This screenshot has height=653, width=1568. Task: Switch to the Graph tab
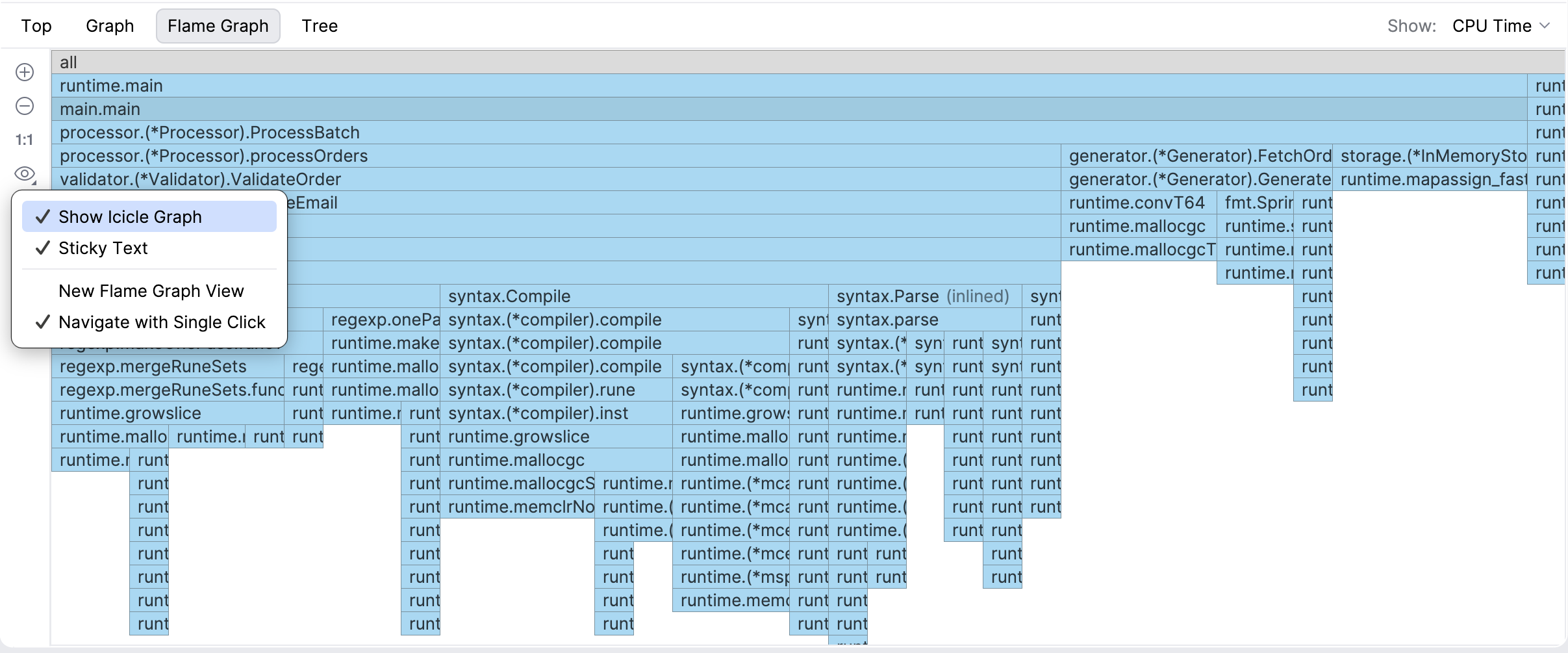[110, 26]
